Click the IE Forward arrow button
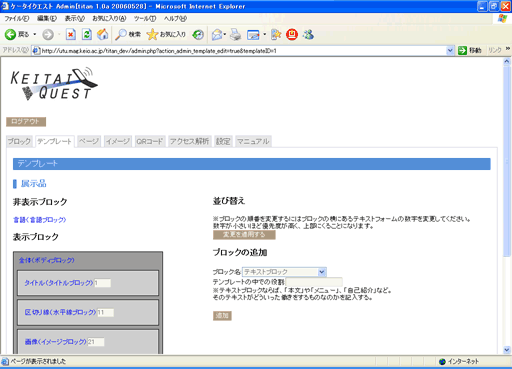Image resolution: width=512 pixels, height=369 pixels. point(48,34)
